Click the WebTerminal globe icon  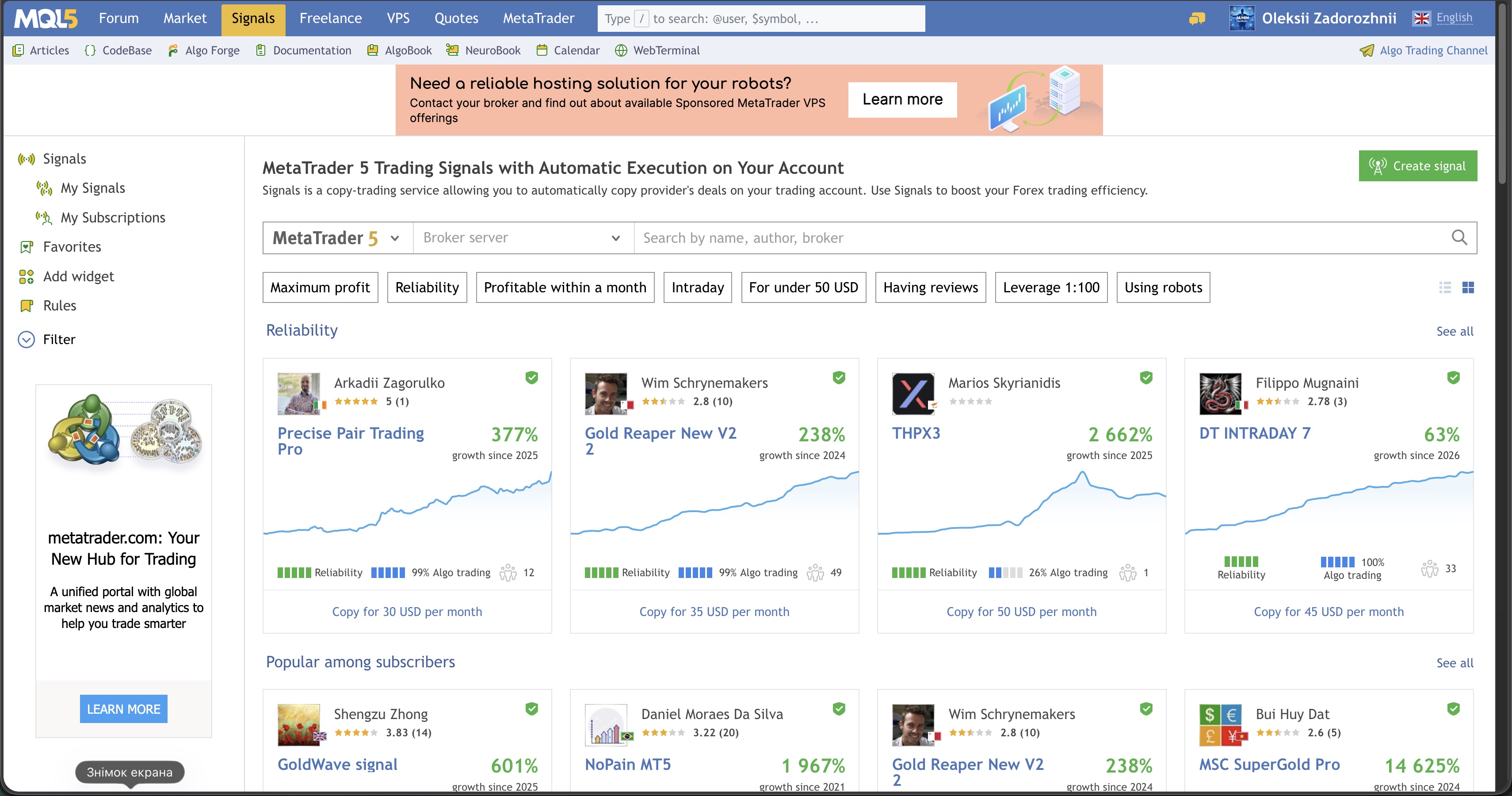tap(621, 50)
